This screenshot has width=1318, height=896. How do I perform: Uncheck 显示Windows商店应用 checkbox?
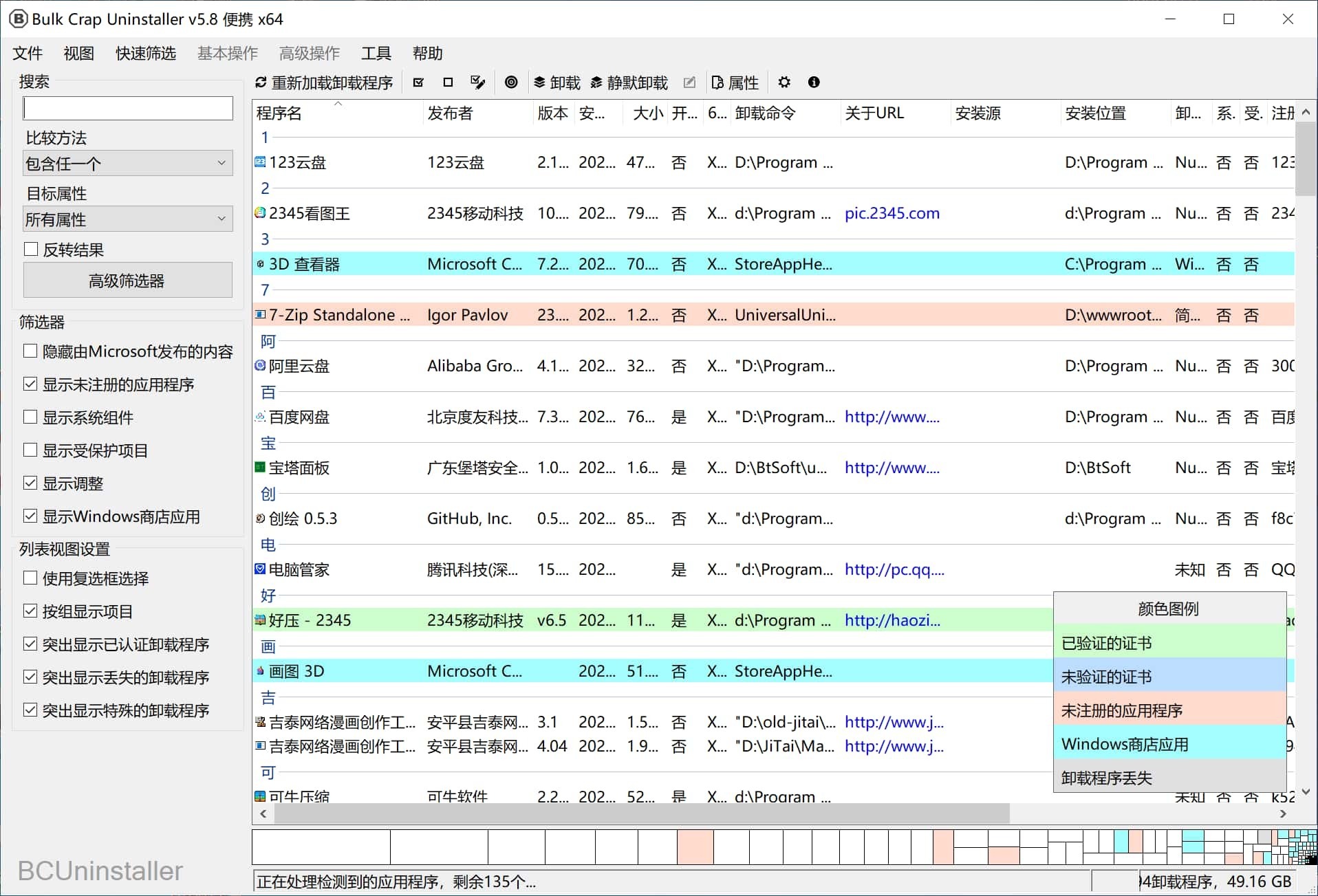pos(30,516)
